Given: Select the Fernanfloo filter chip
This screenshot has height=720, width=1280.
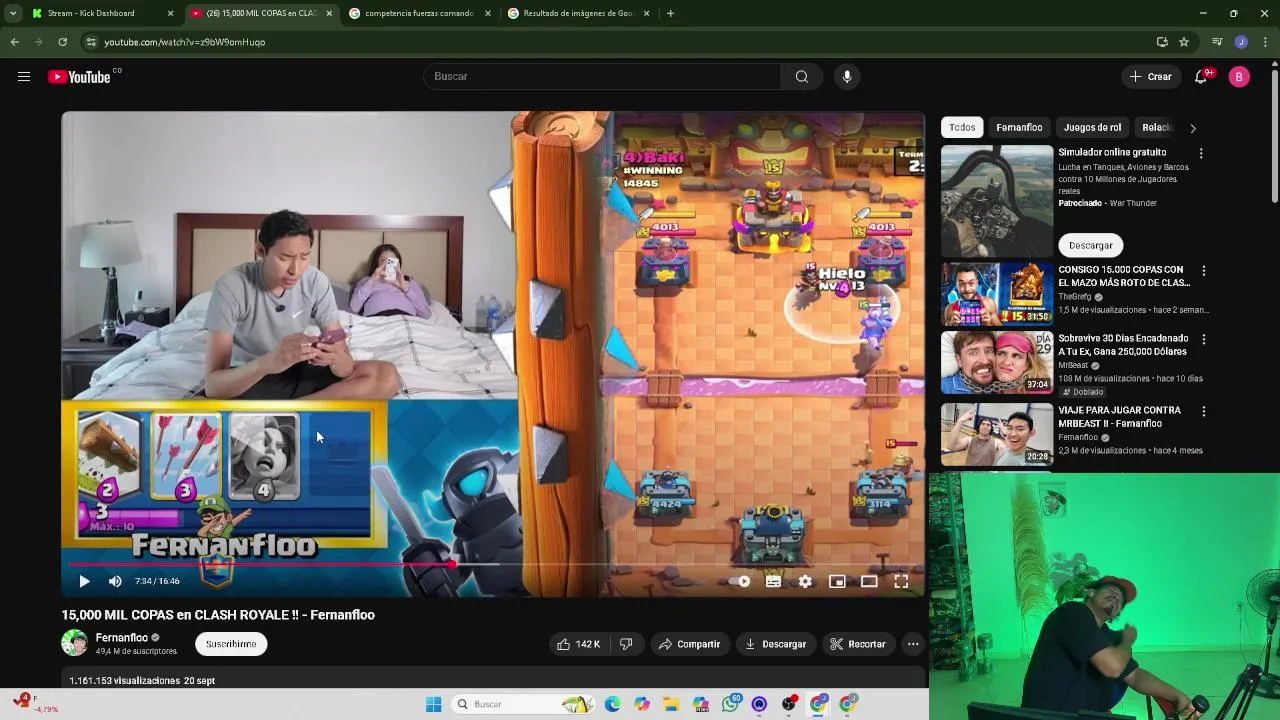Looking at the screenshot, I should point(1019,127).
